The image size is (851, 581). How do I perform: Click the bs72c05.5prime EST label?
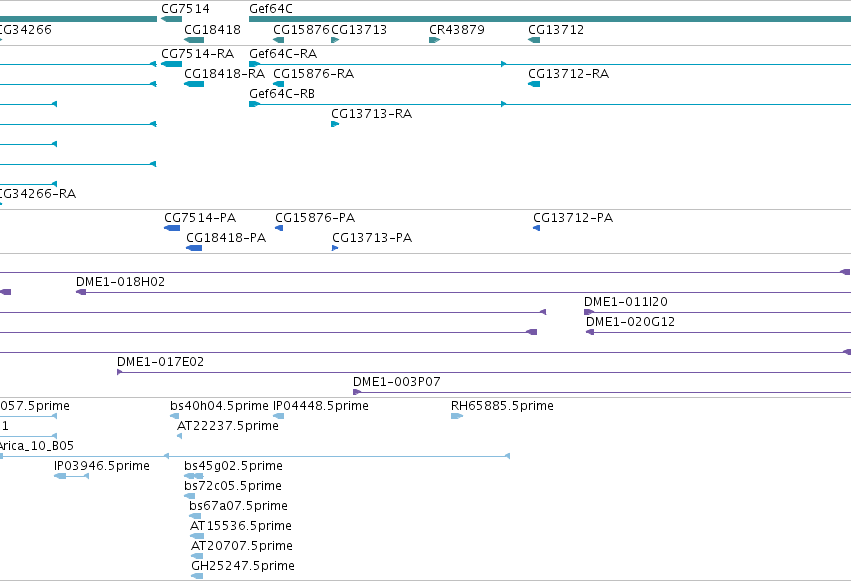tap(233, 486)
